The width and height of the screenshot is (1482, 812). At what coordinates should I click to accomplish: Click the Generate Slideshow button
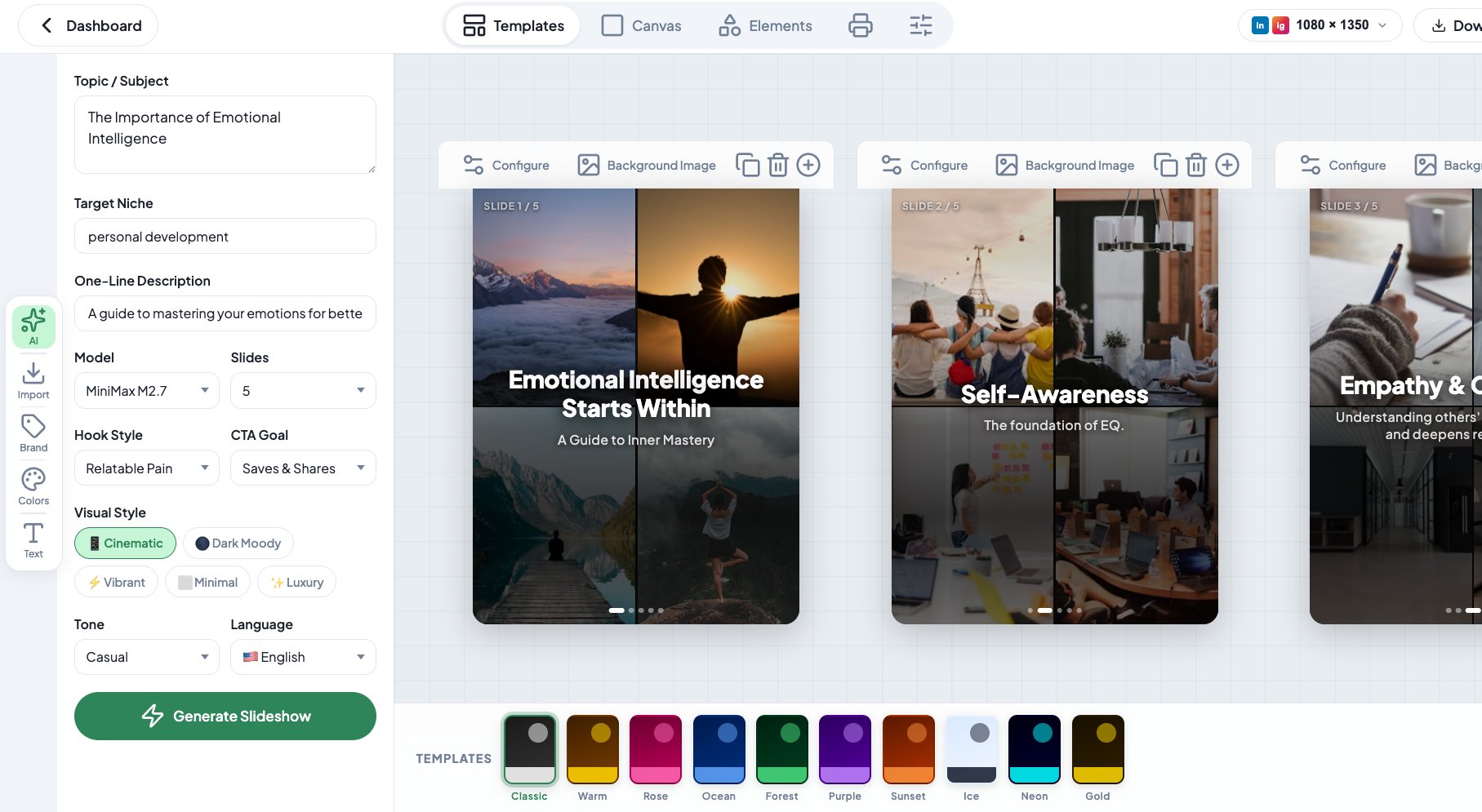225,717
